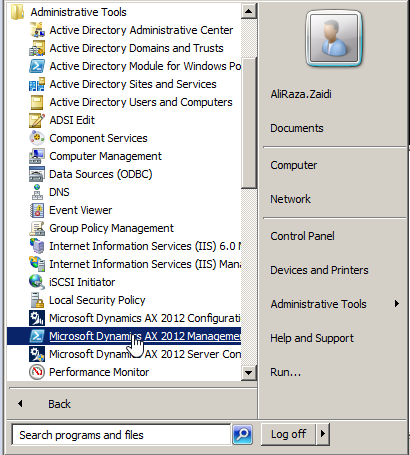
Task: Click the iSCSI Initiator globe icon
Action: (x=37, y=282)
